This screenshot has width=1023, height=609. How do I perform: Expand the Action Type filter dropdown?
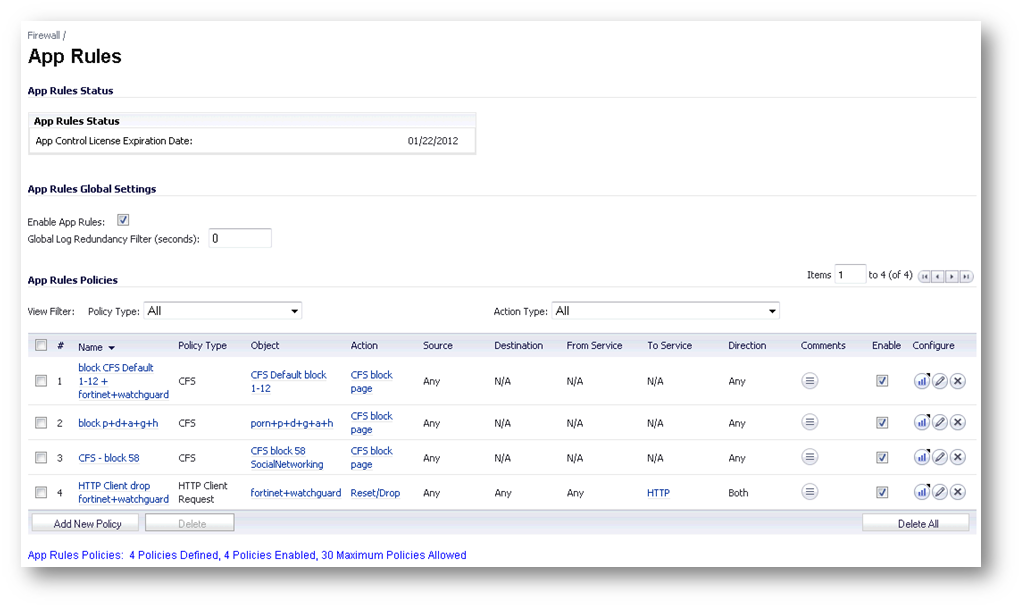[665, 311]
